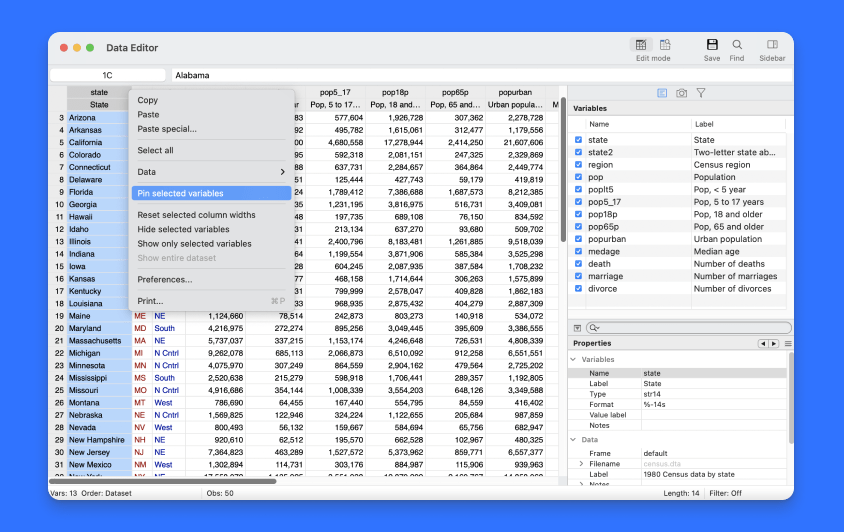
Task: Click row number 25 header
Action: pos(58,390)
